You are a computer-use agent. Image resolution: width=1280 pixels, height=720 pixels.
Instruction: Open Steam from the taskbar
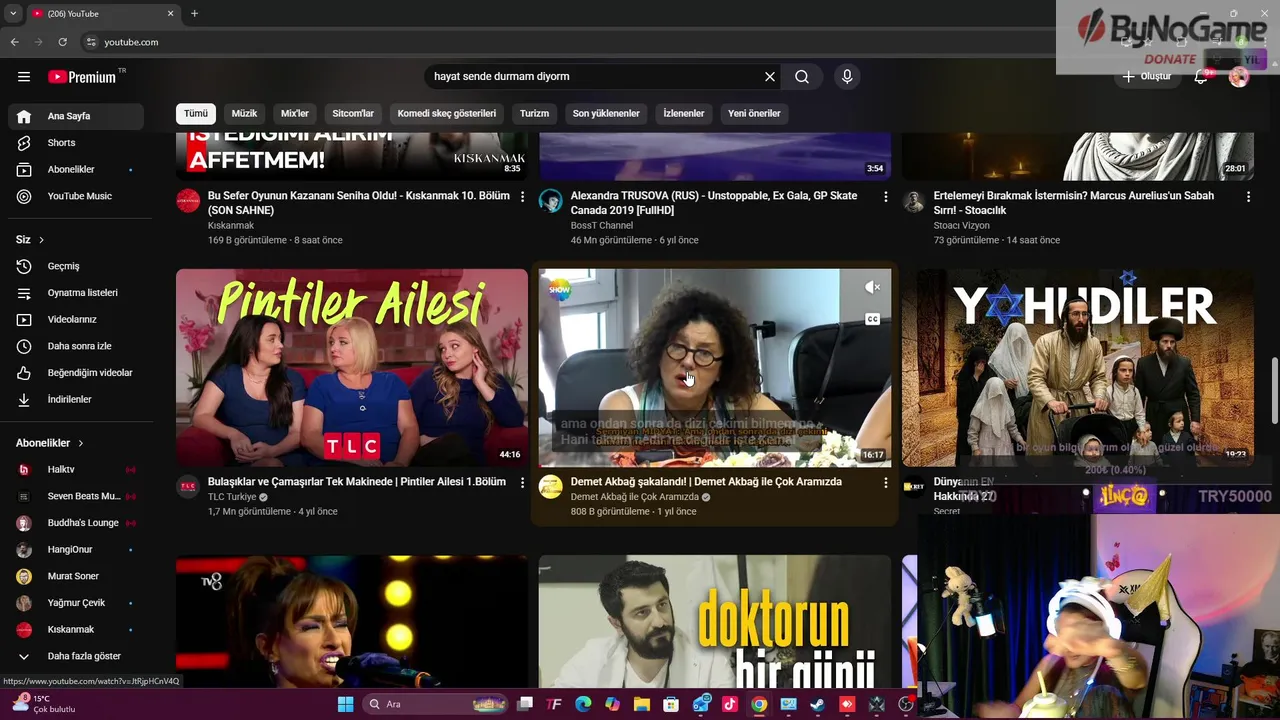(817, 704)
